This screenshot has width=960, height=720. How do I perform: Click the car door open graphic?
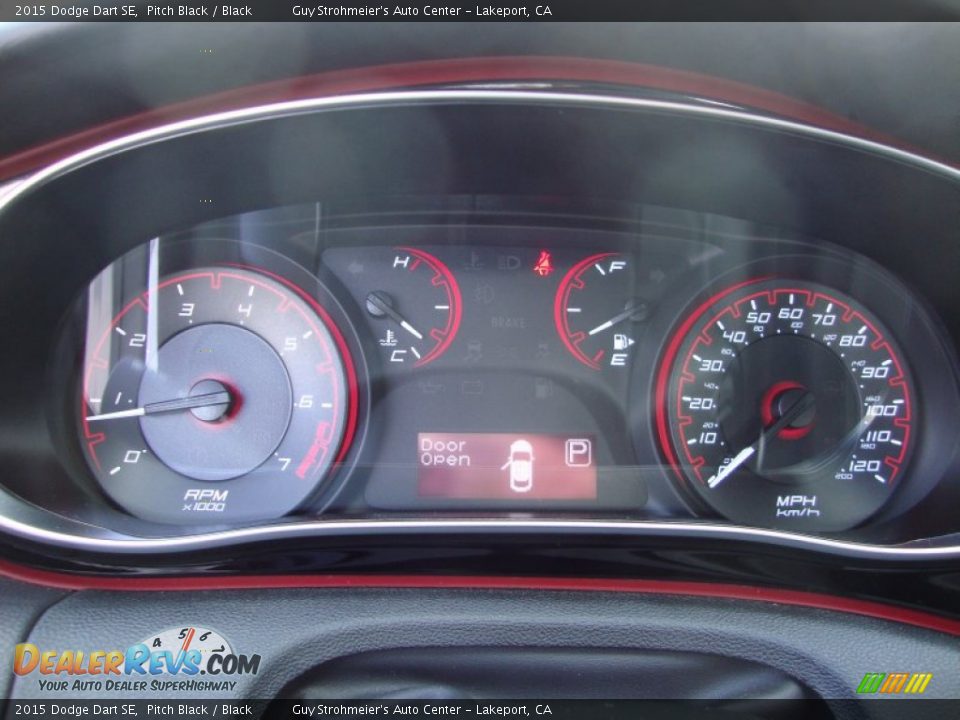pos(520,465)
